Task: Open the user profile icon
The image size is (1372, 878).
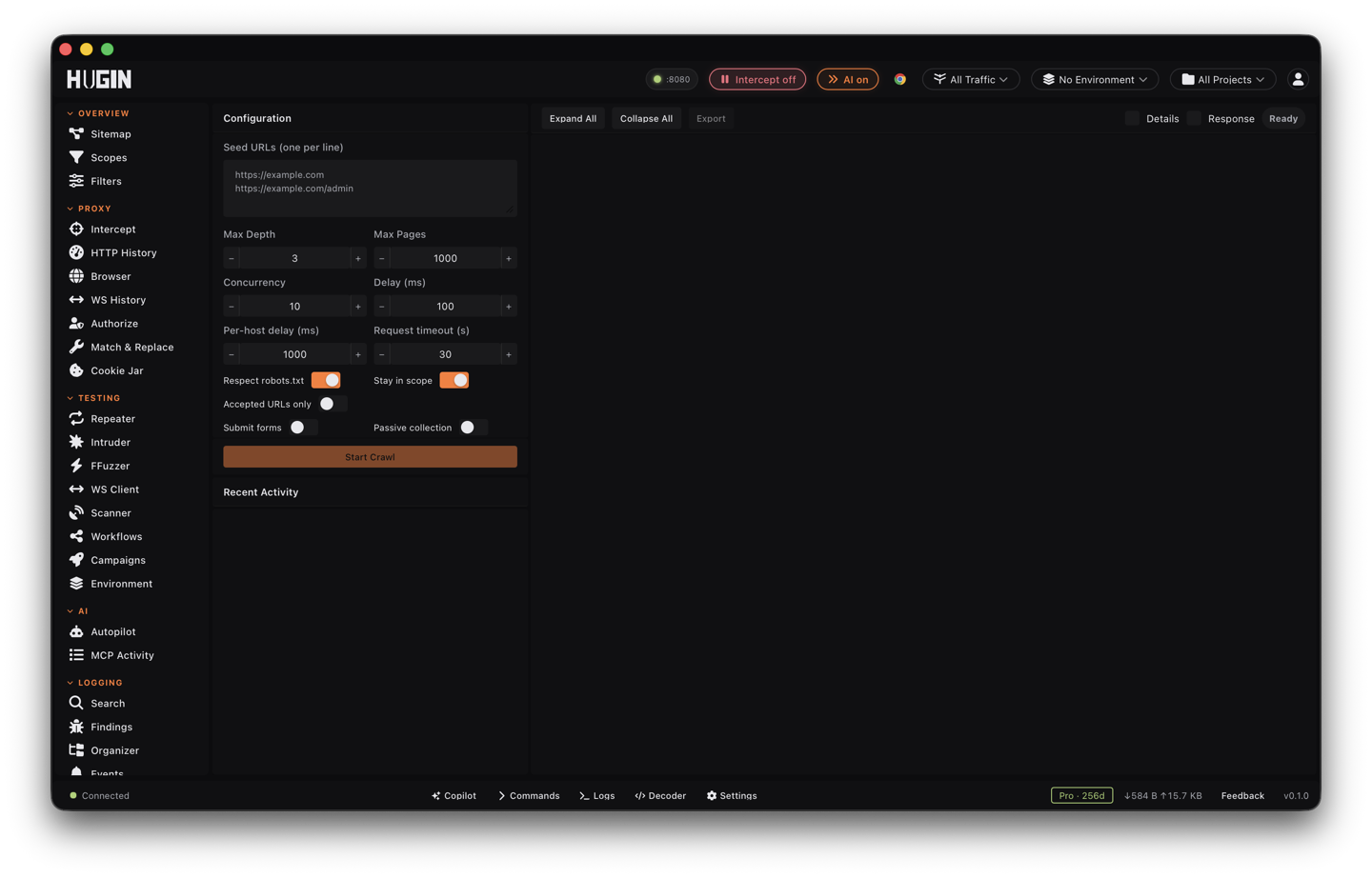Action: 1298,79
